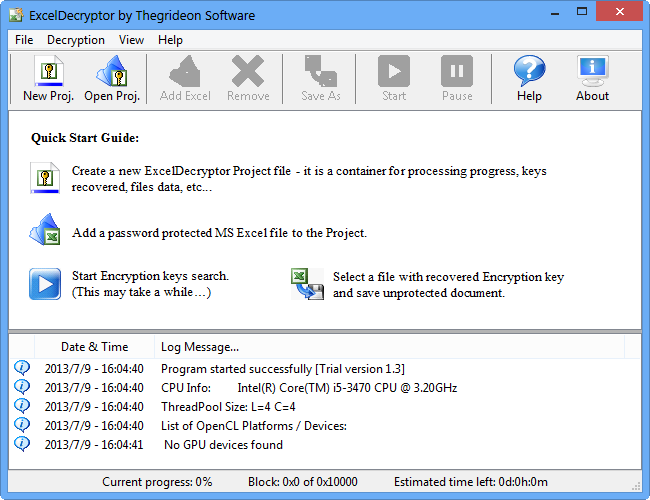Viewport: 650px width, 500px height.
Task: Select log row 'No GPU devices found'
Action: 325,445
